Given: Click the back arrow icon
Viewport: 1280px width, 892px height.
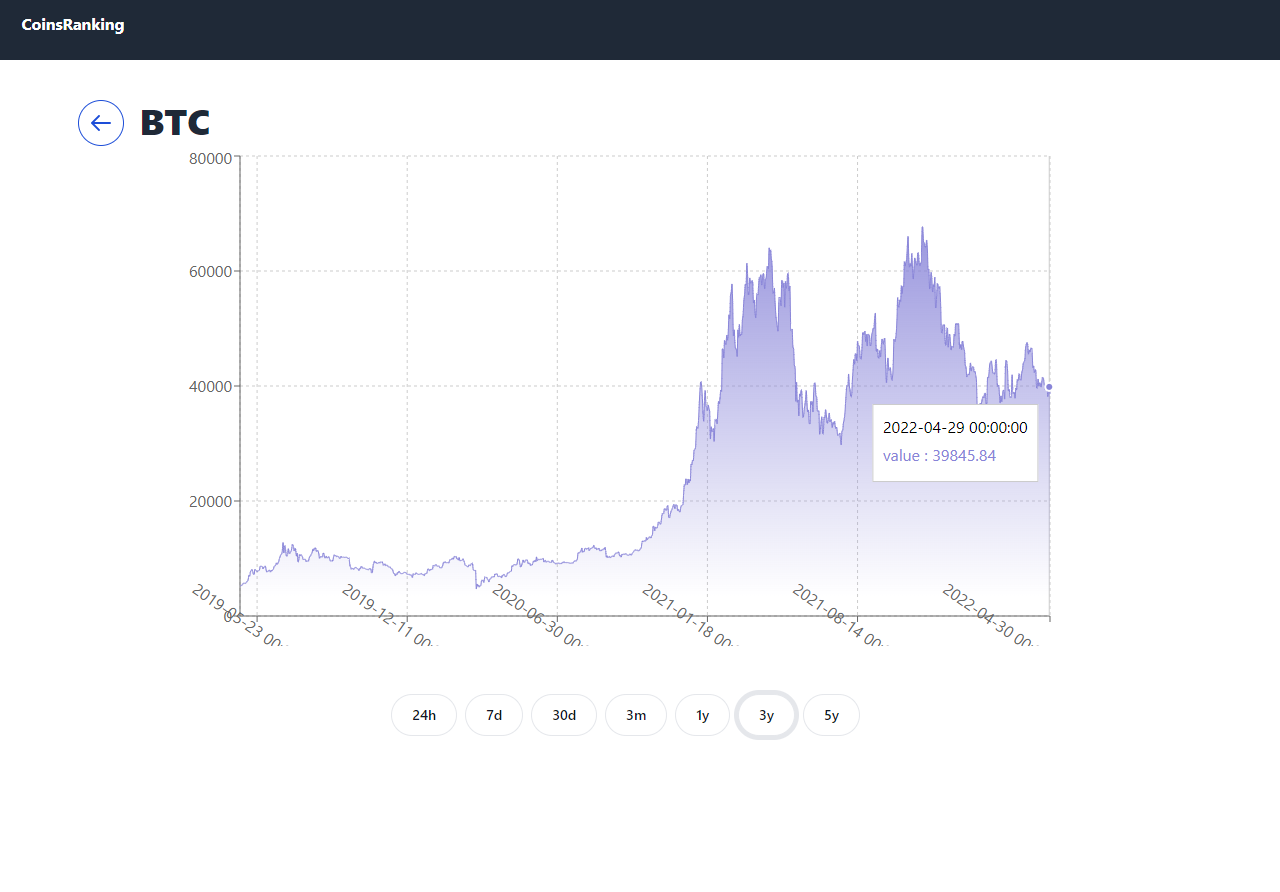Looking at the screenshot, I should click(x=101, y=123).
